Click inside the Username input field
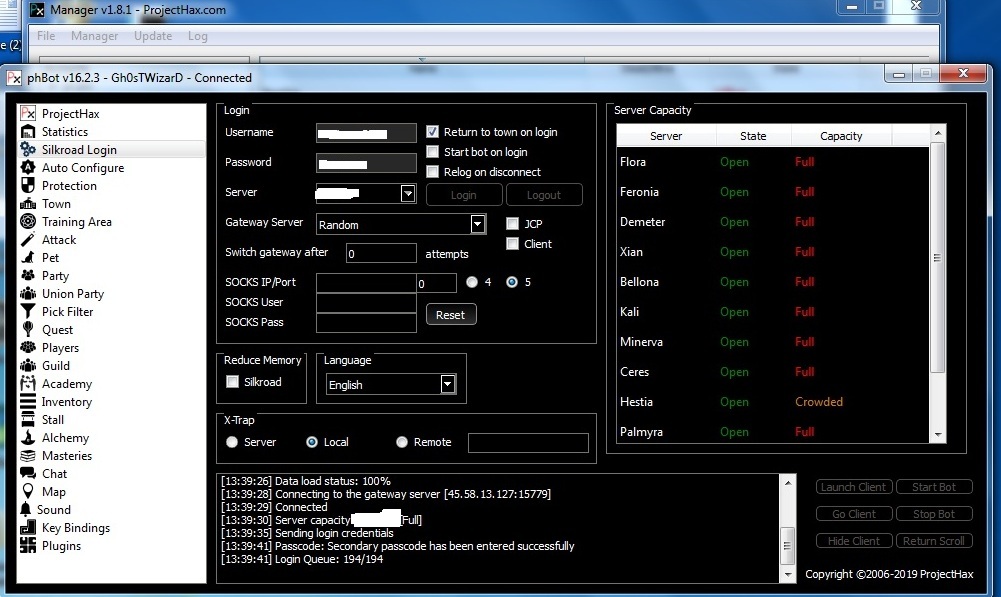The image size is (1001, 597). pyautogui.click(x=365, y=132)
